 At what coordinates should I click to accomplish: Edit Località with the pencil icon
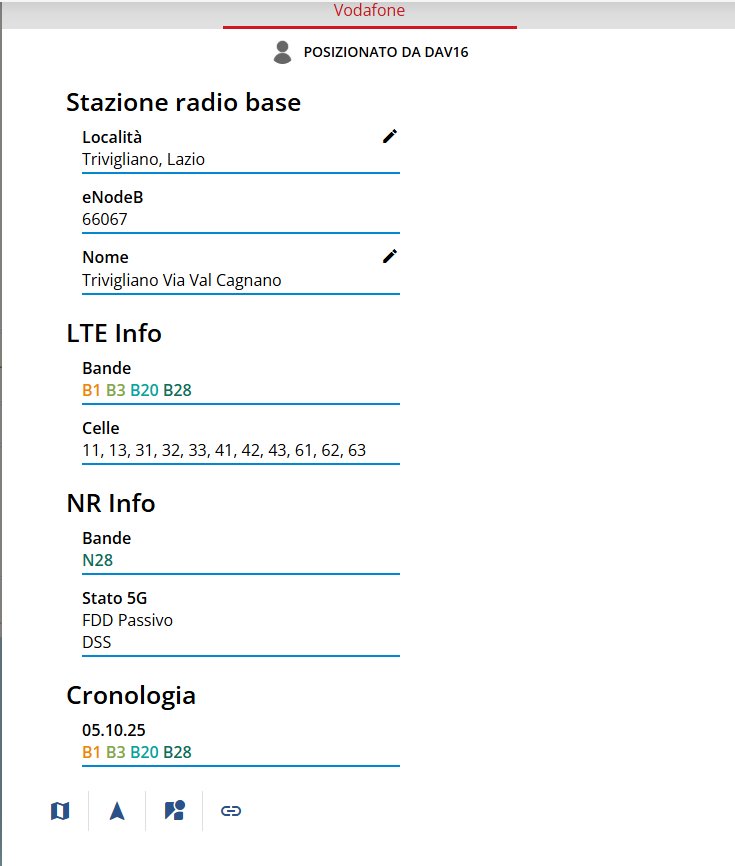pos(390,137)
